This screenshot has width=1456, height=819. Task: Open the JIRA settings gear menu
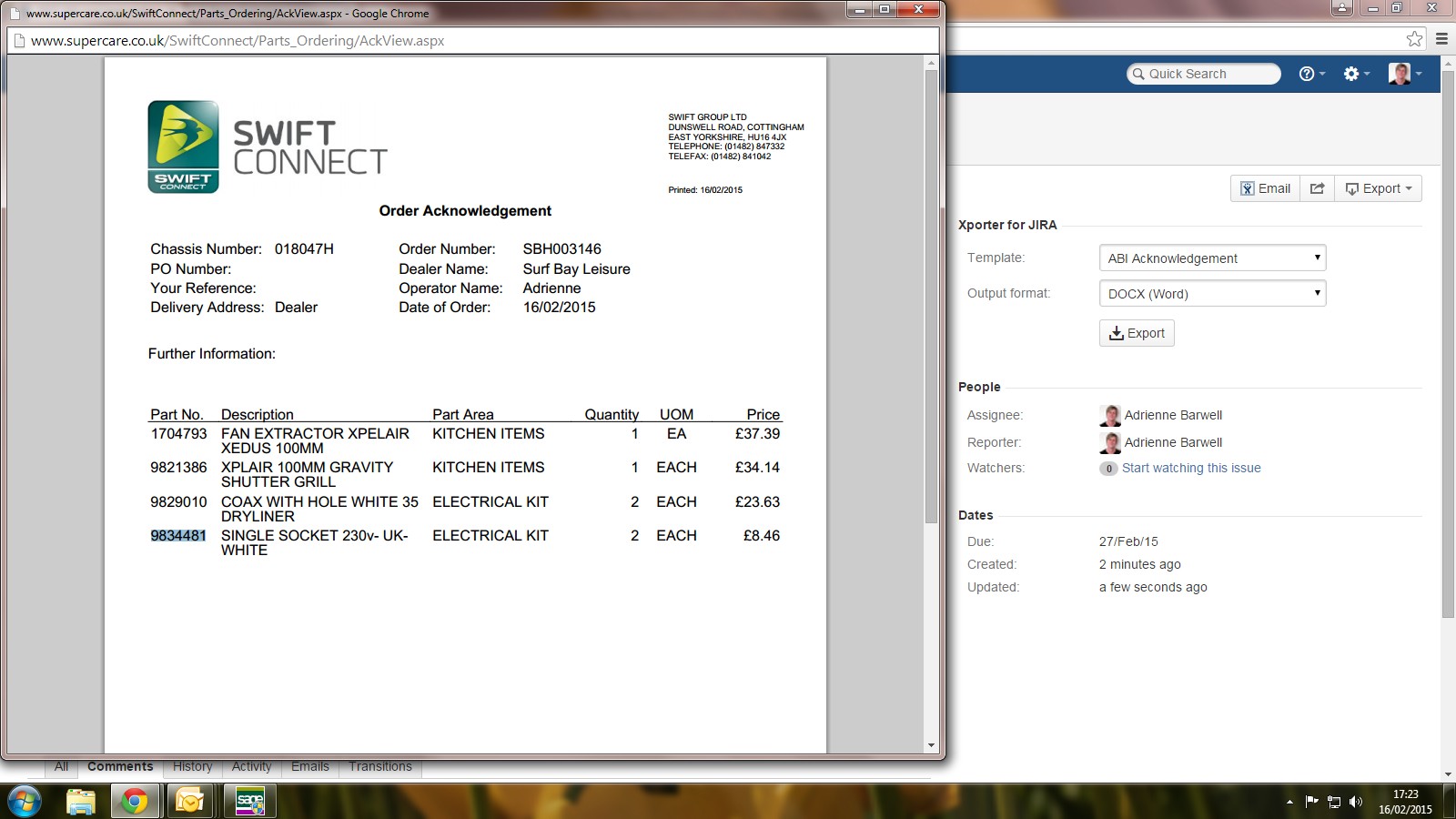1356,74
